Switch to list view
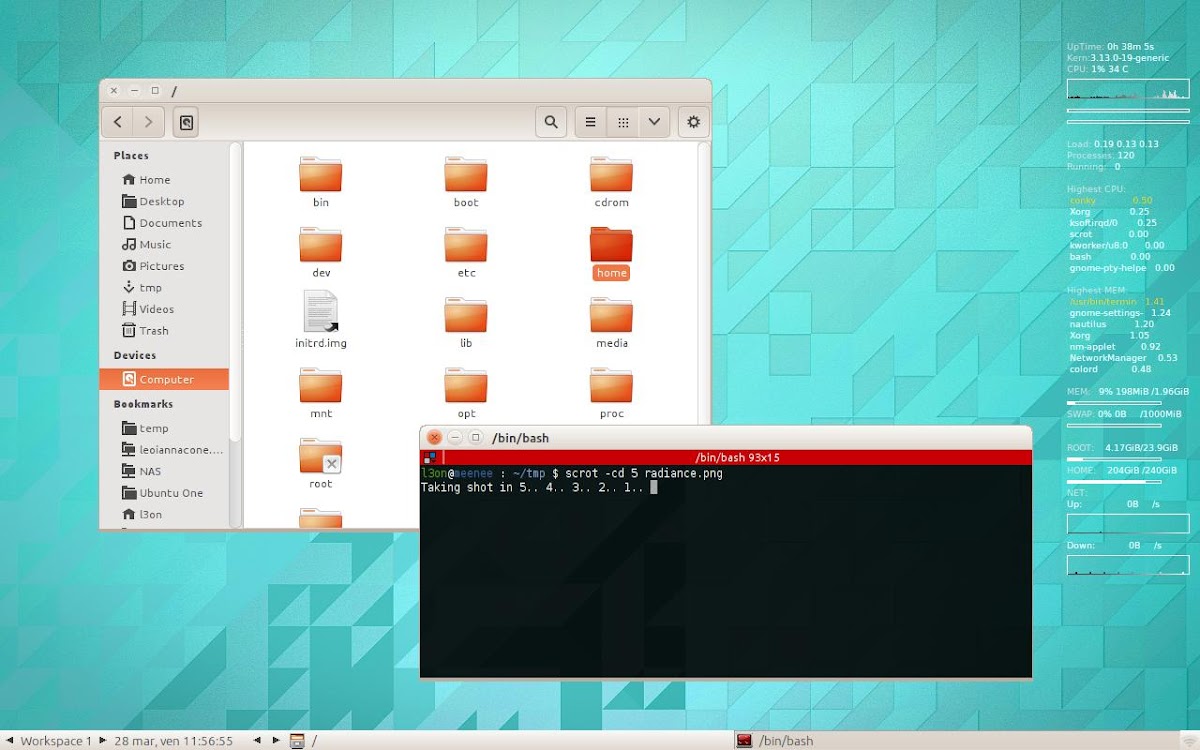The image size is (1200, 750). 590,122
